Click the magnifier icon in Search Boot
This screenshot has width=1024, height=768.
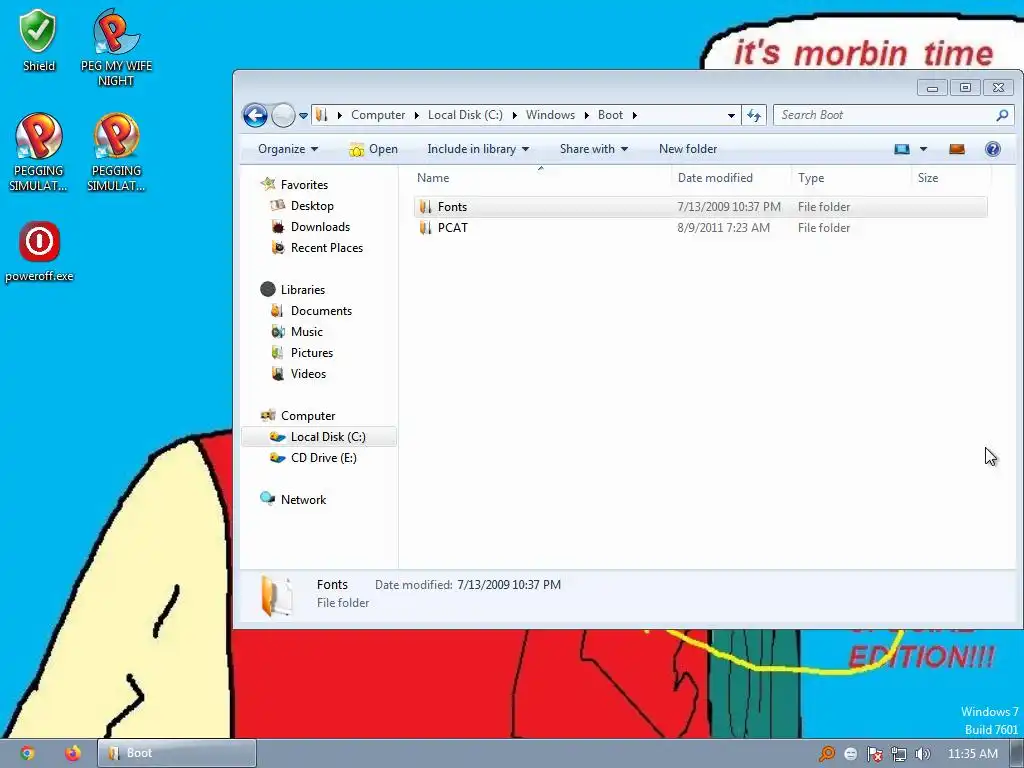click(x=1002, y=115)
